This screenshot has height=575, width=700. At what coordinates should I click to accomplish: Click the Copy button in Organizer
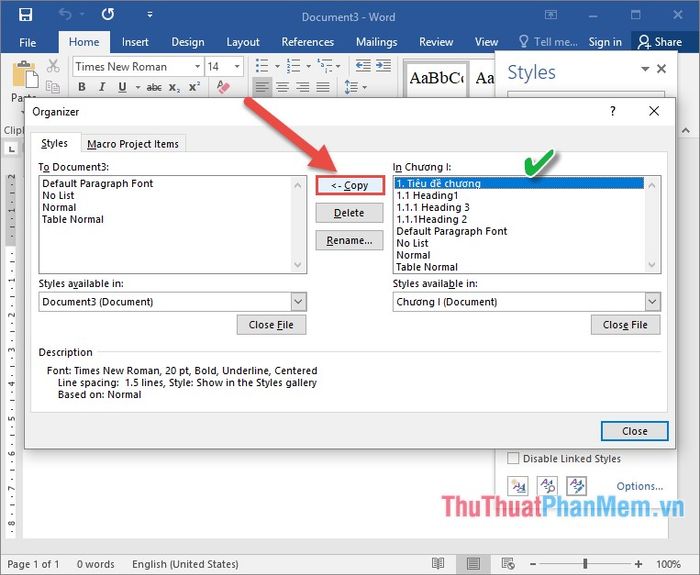[x=350, y=185]
